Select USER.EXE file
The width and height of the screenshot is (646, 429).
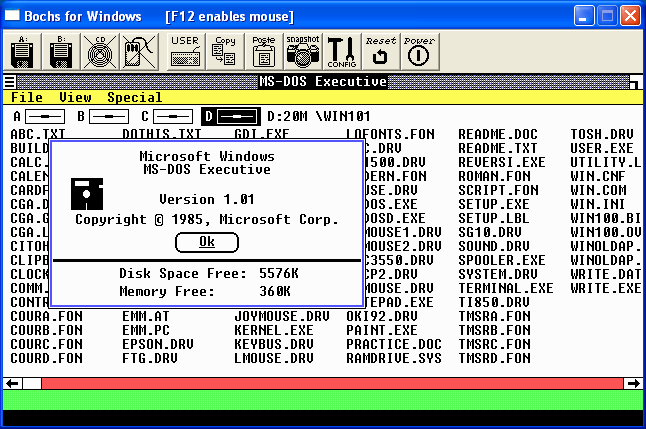[602, 148]
